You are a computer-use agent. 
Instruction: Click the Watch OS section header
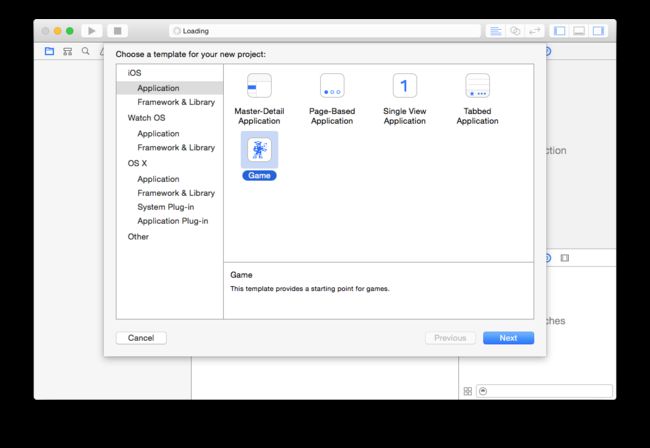click(x=146, y=118)
